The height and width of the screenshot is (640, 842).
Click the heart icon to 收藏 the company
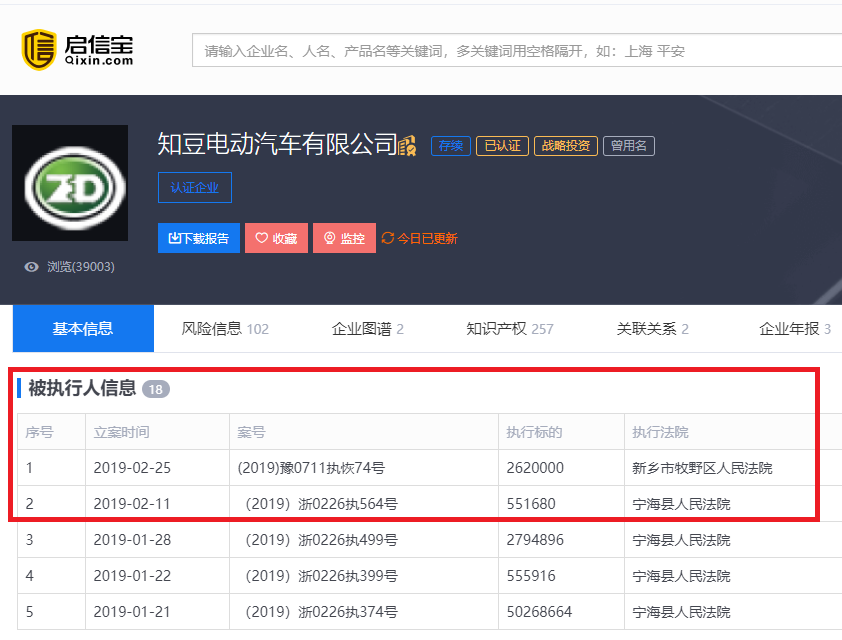click(x=262, y=238)
